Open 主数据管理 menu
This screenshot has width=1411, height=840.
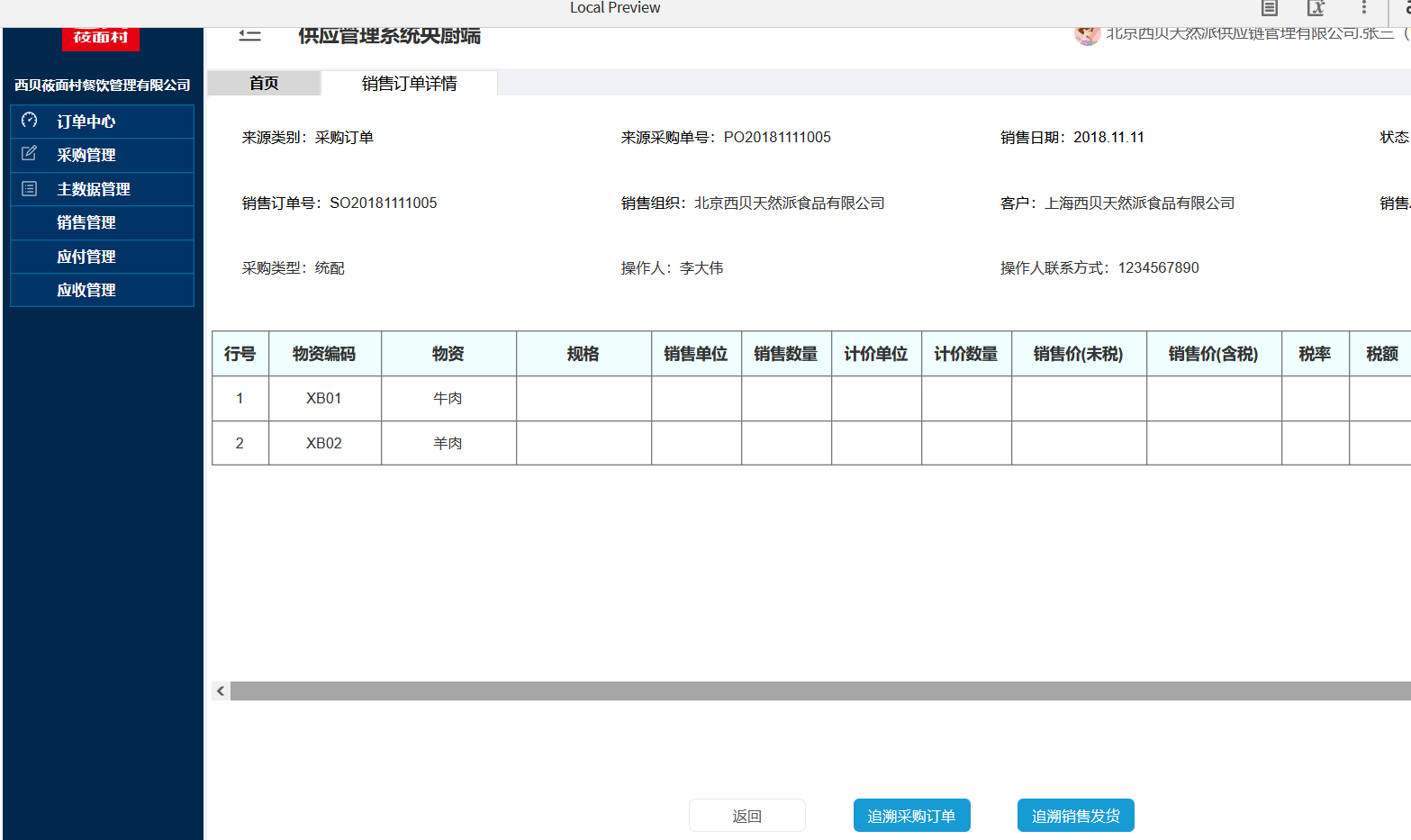102,189
